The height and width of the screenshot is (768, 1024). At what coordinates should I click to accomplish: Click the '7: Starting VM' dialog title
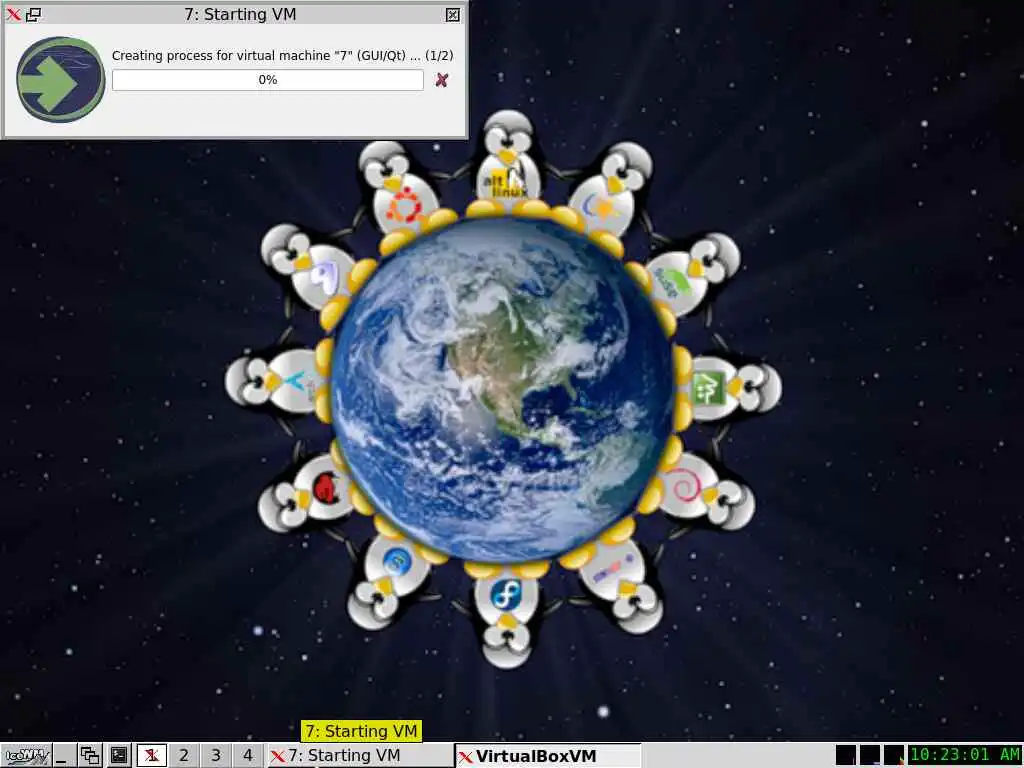click(240, 14)
